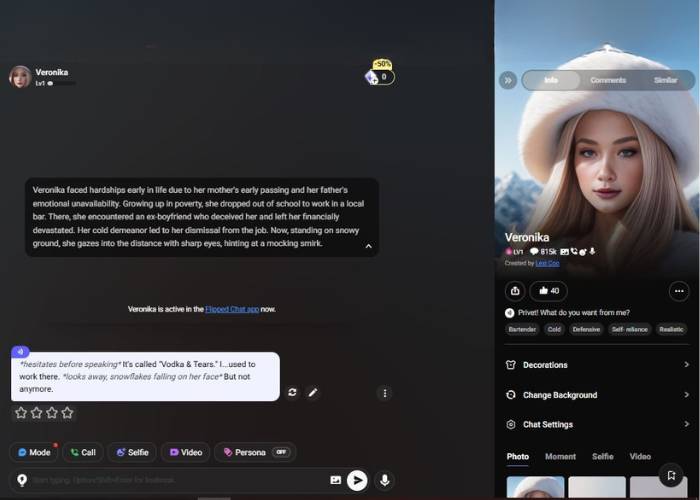Screen dimensions: 700x500
Task: Send the message with the arrow button
Action: click(357, 481)
